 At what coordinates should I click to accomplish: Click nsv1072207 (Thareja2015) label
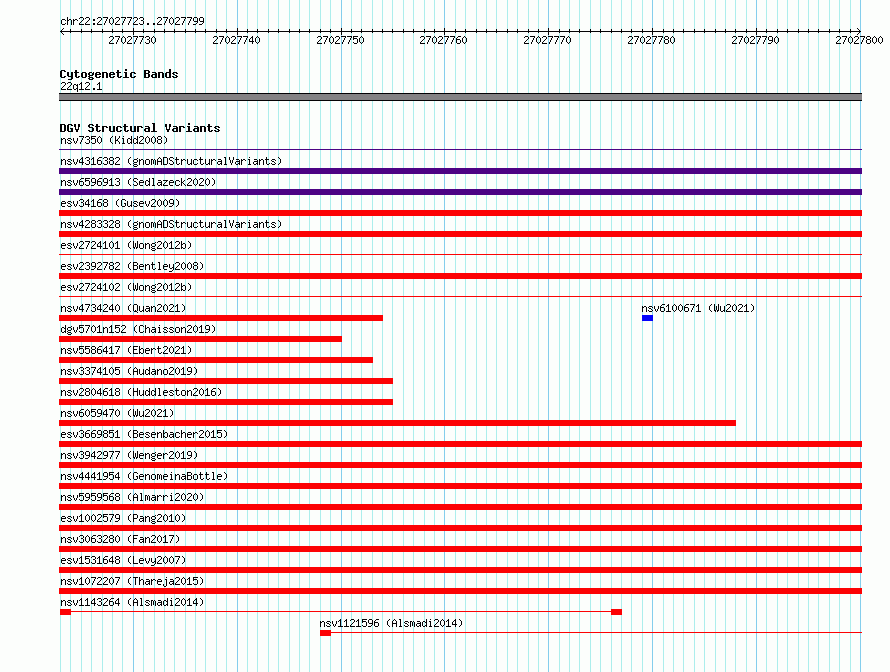(x=132, y=581)
